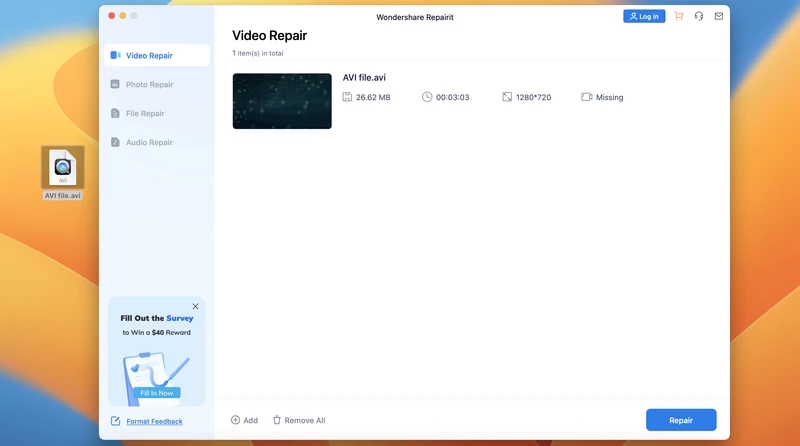Click Remove All trash button
The height and width of the screenshot is (446, 800).
[299, 420]
